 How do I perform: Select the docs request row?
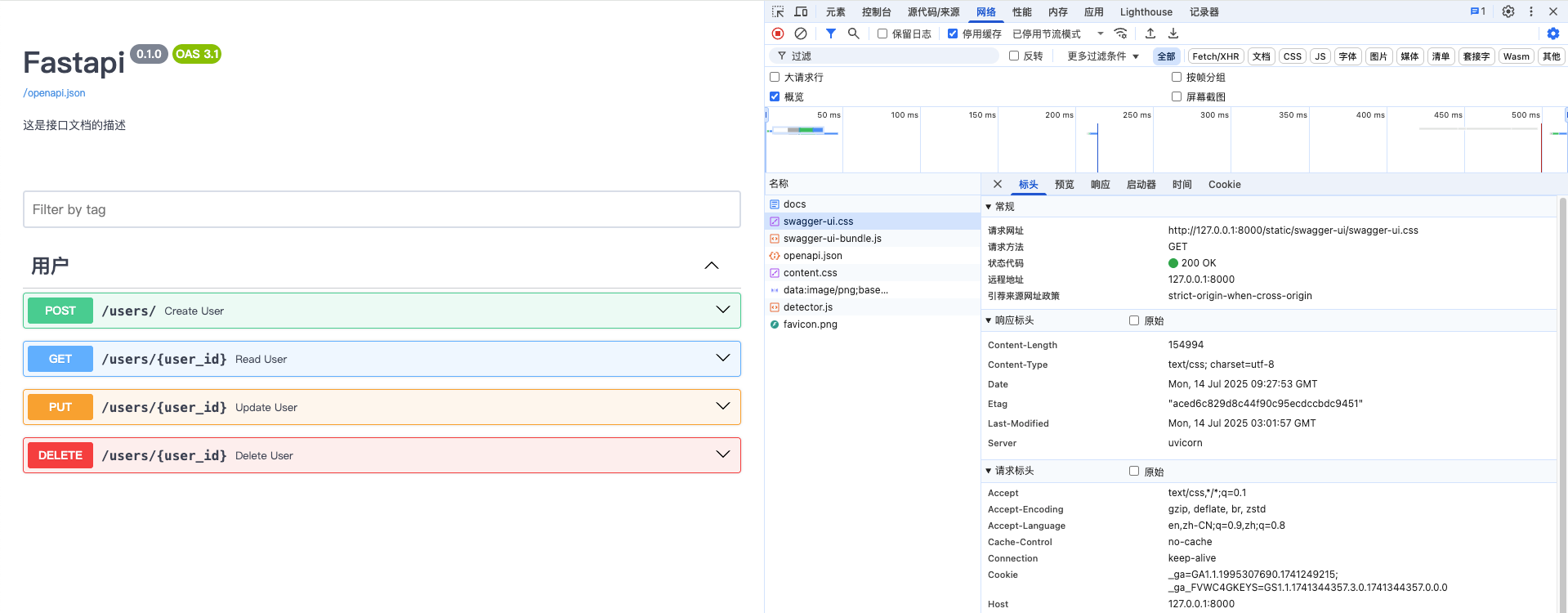click(873, 204)
